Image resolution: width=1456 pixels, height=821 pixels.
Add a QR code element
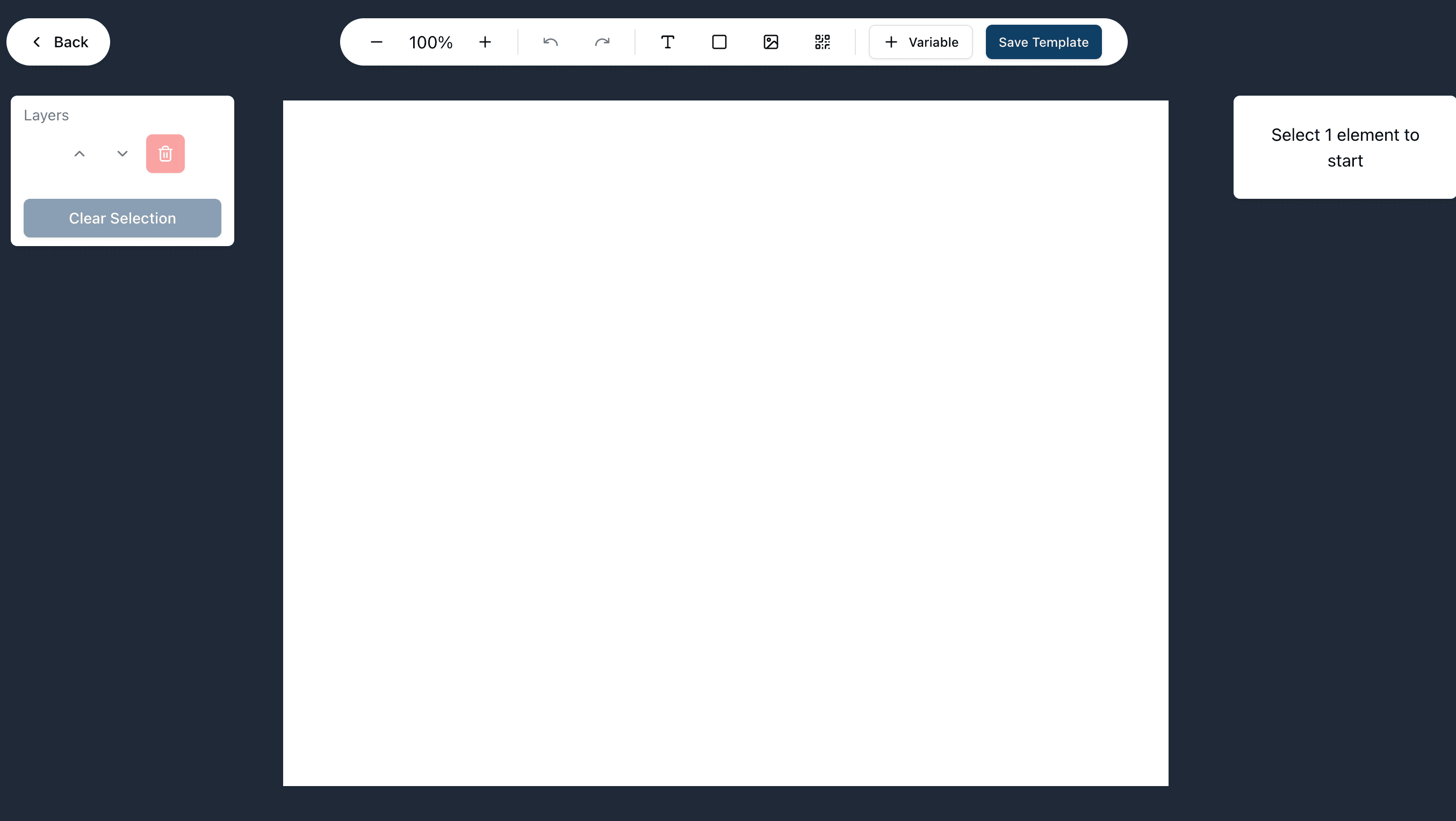tap(823, 41)
